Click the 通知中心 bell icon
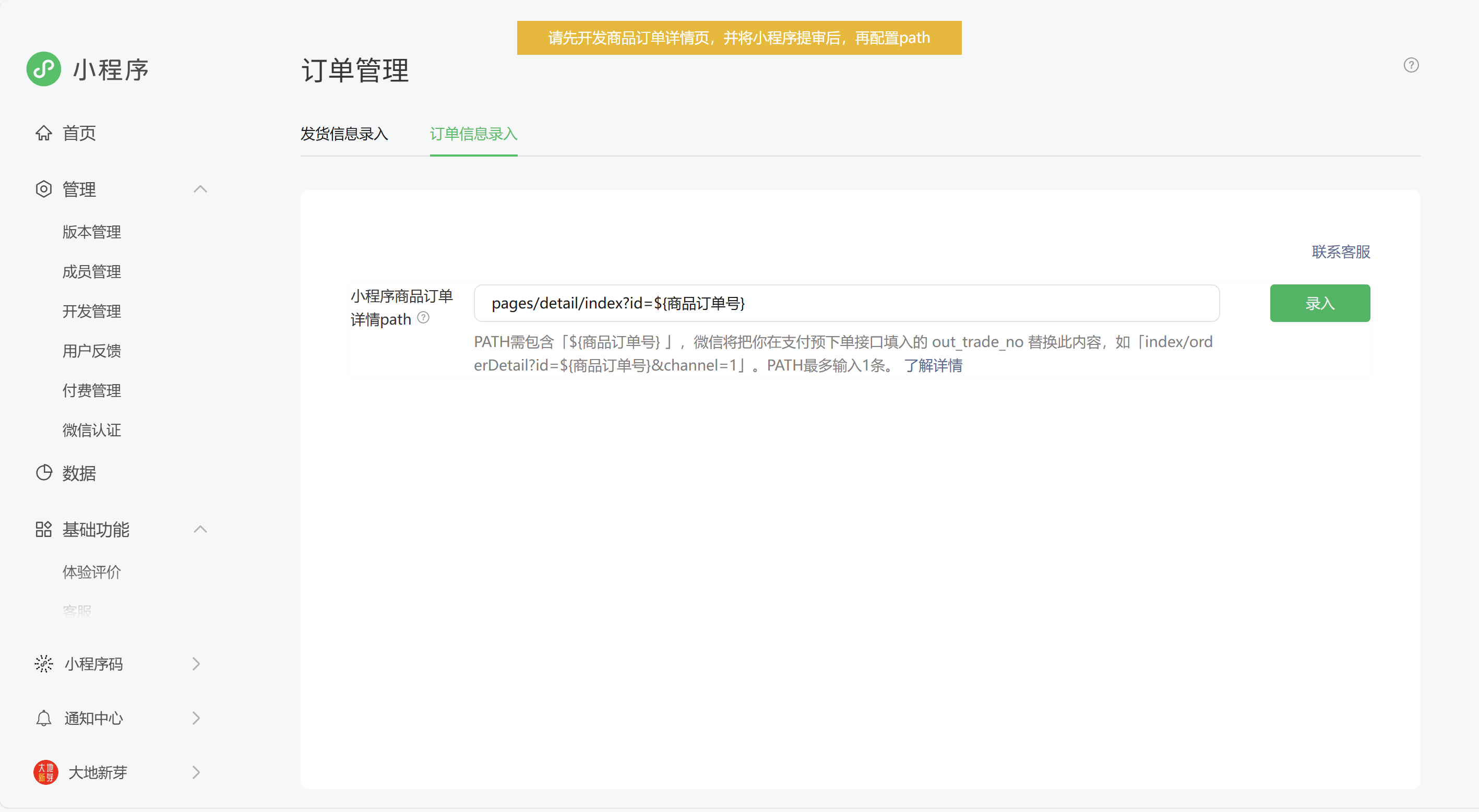Image resolution: width=1479 pixels, height=812 pixels. [x=44, y=718]
